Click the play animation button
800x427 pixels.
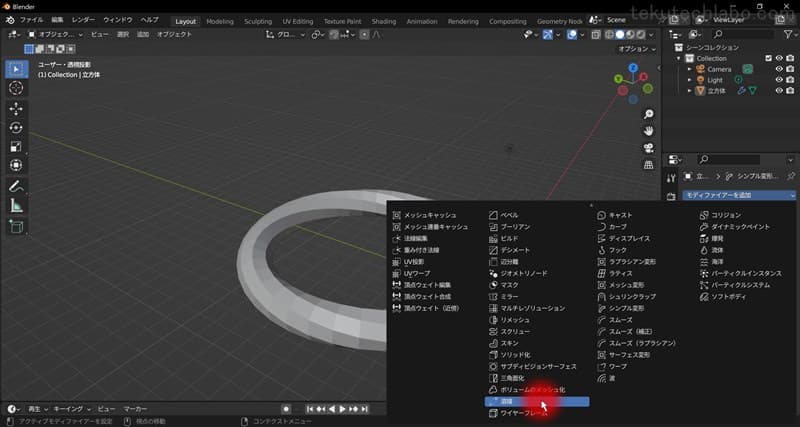(342, 409)
